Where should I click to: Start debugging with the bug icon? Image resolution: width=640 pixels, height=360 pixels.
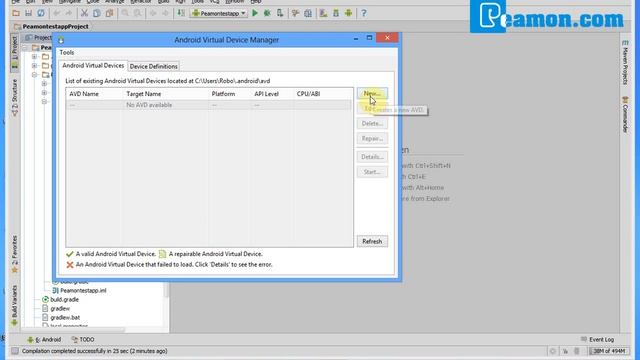coord(267,13)
